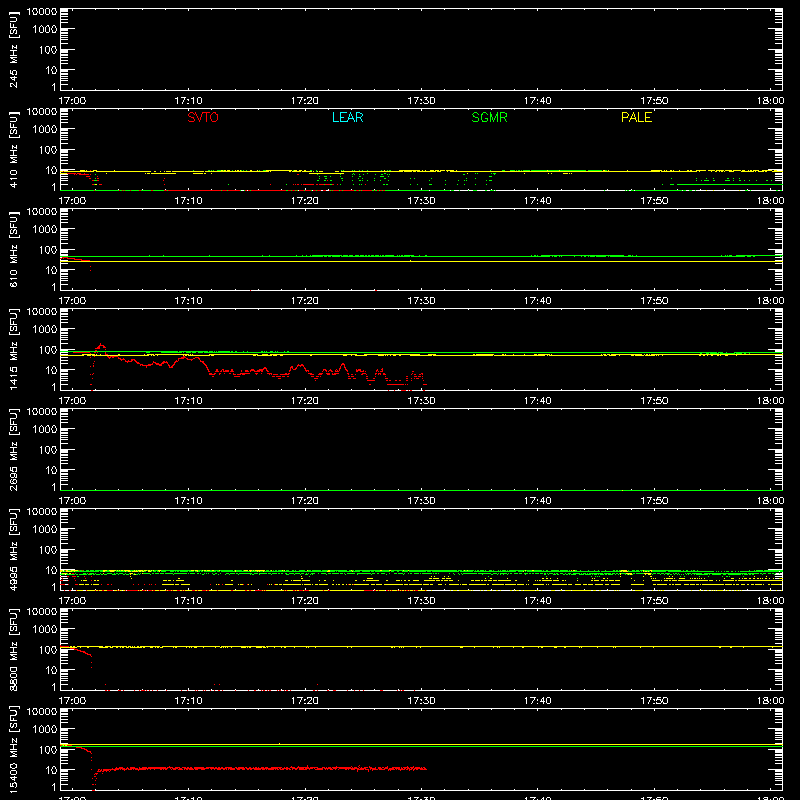Click 17:30 label under the 610 MHz panel
This screenshot has height=800, width=800.
(421, 301)
